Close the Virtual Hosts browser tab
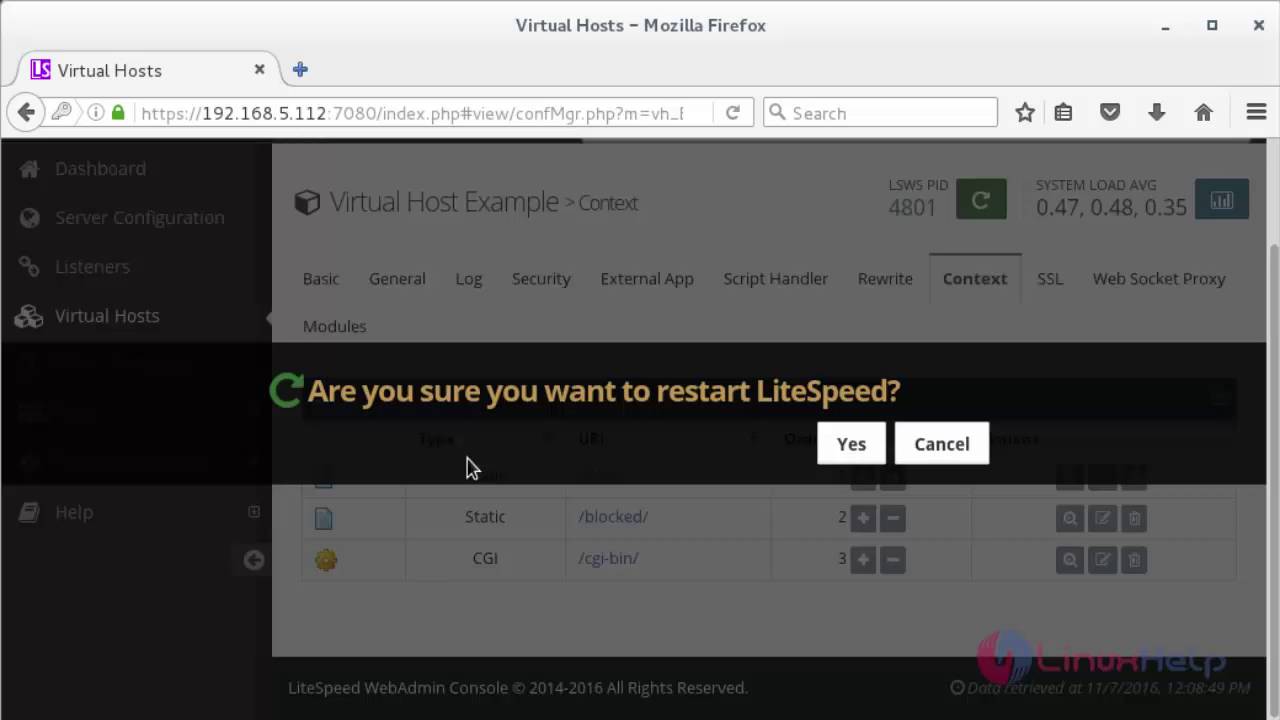The height and width of the screenshot is (720, 1280). click(259, 69)
